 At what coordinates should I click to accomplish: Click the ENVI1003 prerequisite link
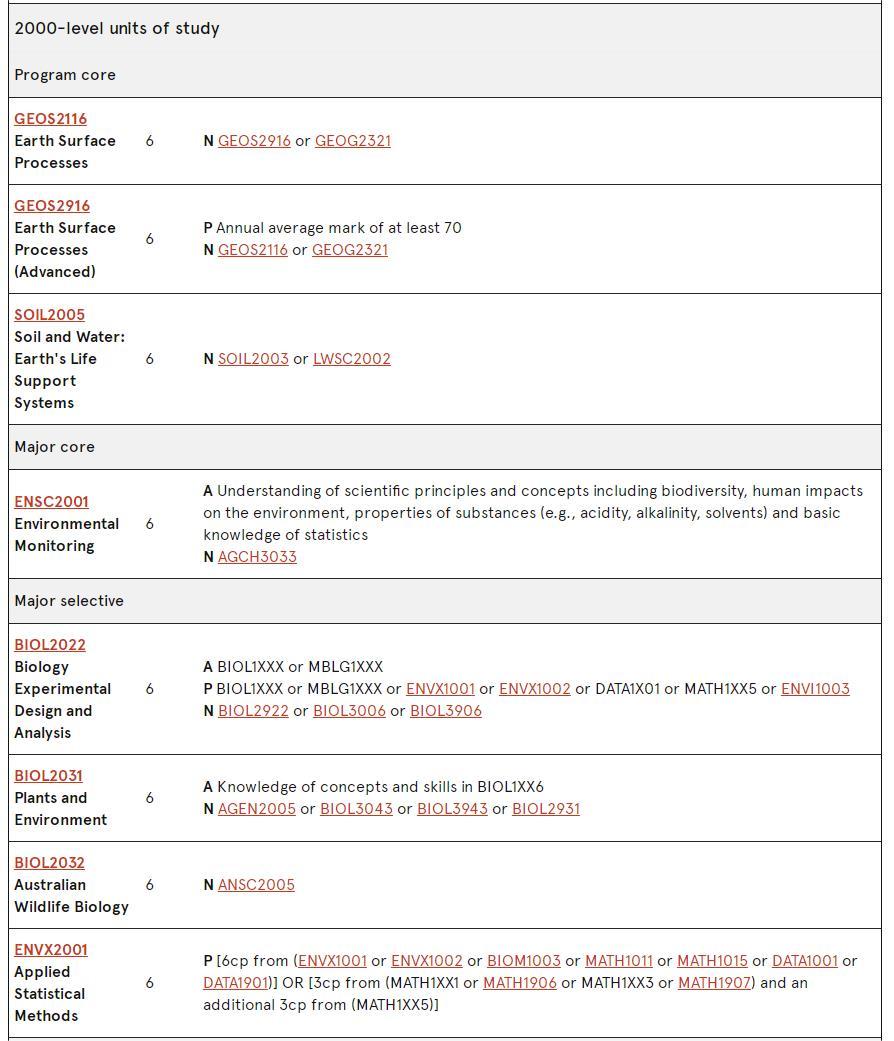pyautogui.click(x=815, y=688)
